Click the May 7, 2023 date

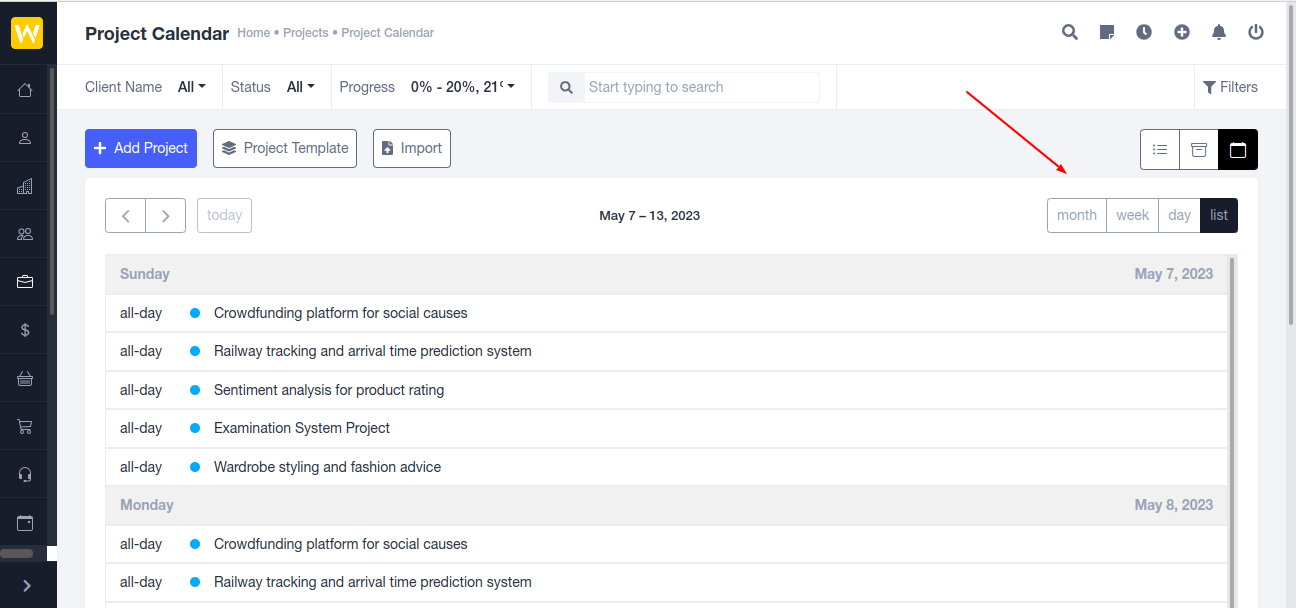tap(1174, 274)
